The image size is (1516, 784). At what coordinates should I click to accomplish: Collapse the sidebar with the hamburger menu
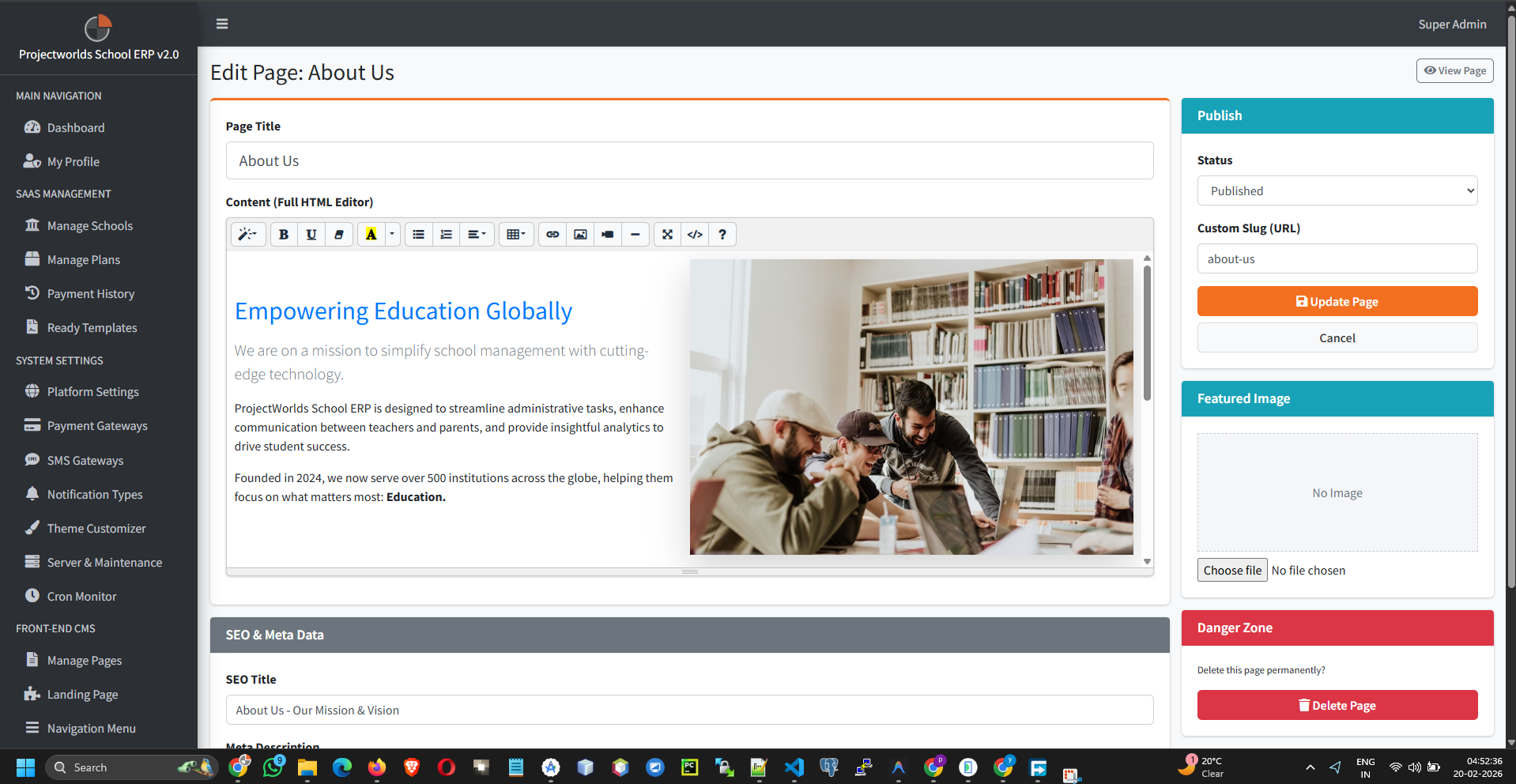(221, 24)
